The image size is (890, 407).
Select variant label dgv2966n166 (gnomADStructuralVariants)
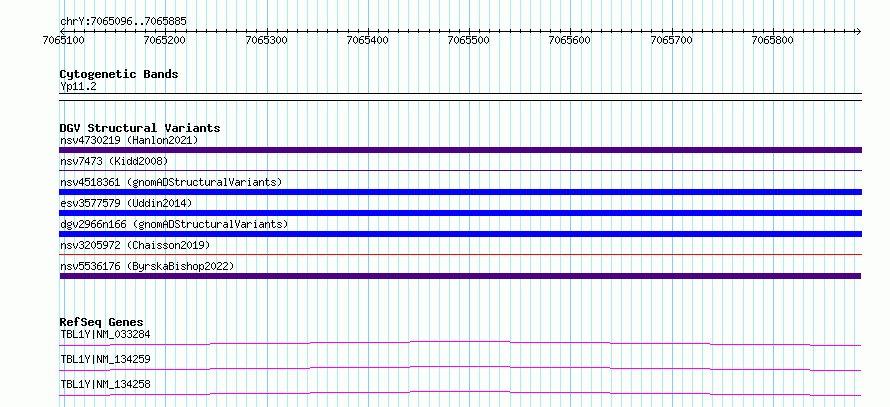[174, 224]
